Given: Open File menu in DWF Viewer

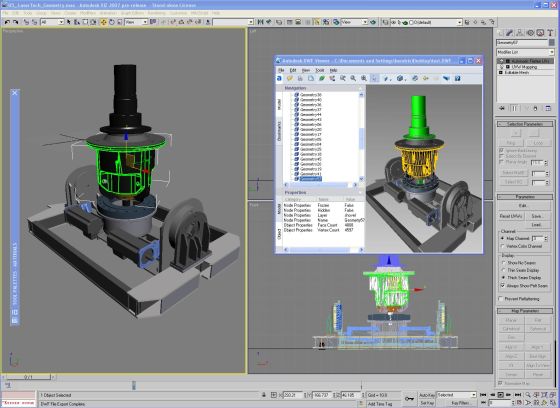Looking at the screenshot, I should (281, 70).
